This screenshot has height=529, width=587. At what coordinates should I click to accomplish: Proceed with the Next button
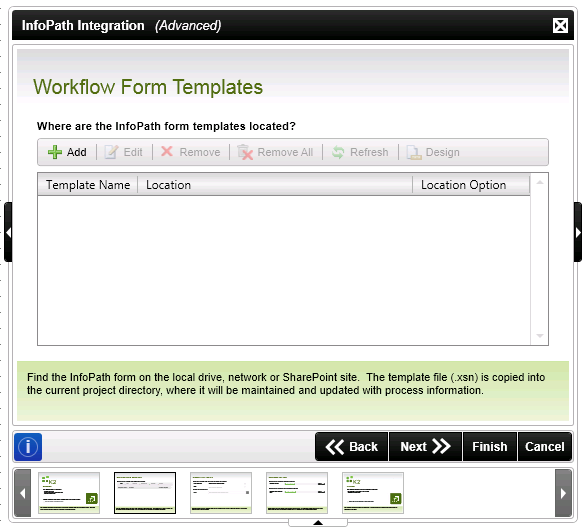pos(425,446)
